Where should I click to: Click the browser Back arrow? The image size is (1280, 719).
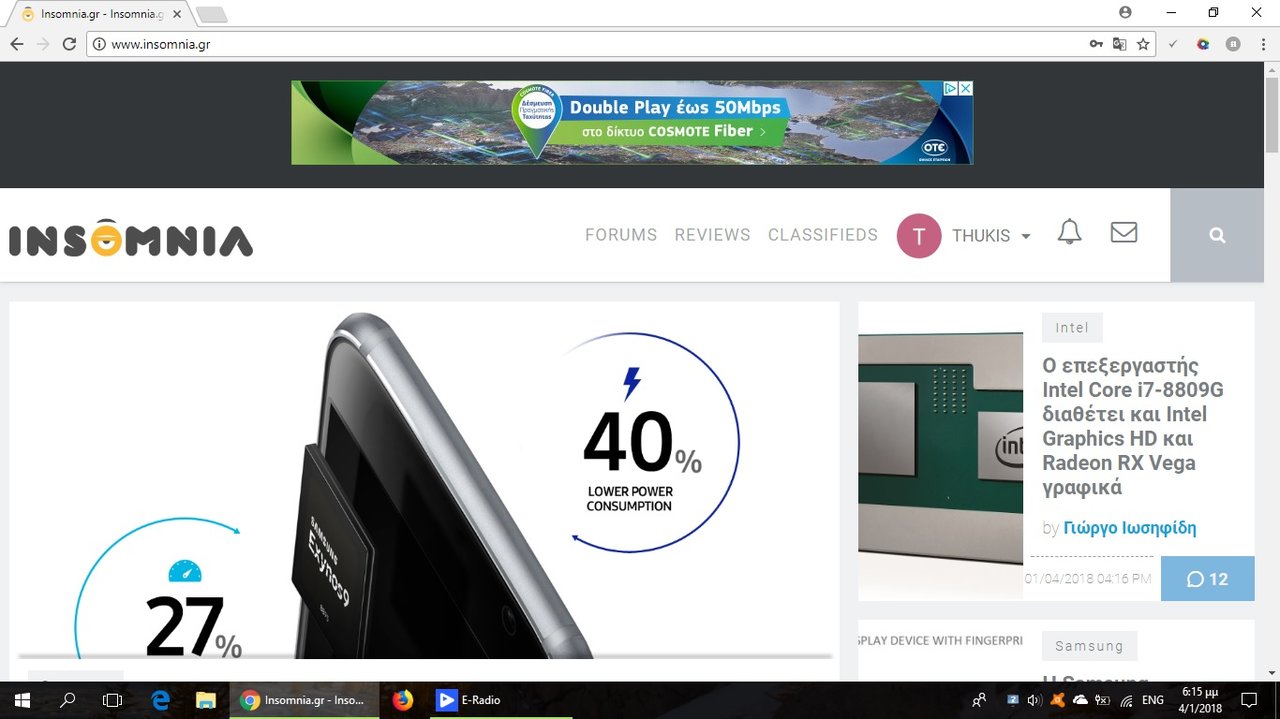tap(16, 44)
